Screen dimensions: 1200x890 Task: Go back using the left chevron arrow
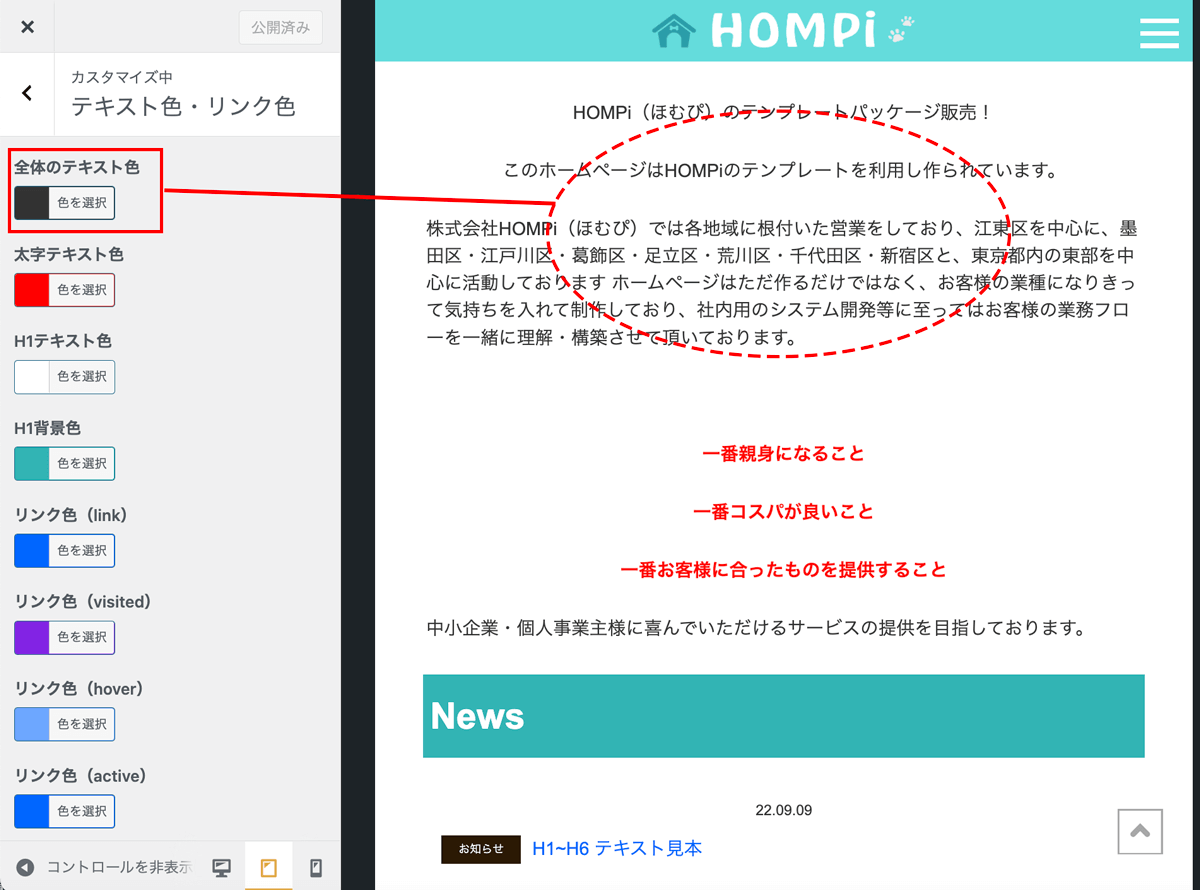[27, 93]
